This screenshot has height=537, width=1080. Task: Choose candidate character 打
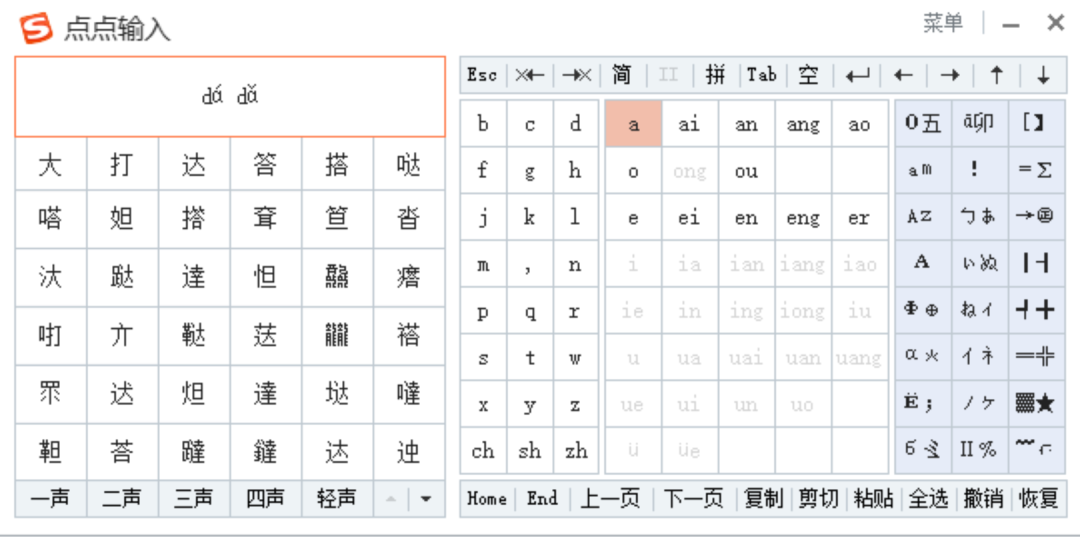[122, 164]
